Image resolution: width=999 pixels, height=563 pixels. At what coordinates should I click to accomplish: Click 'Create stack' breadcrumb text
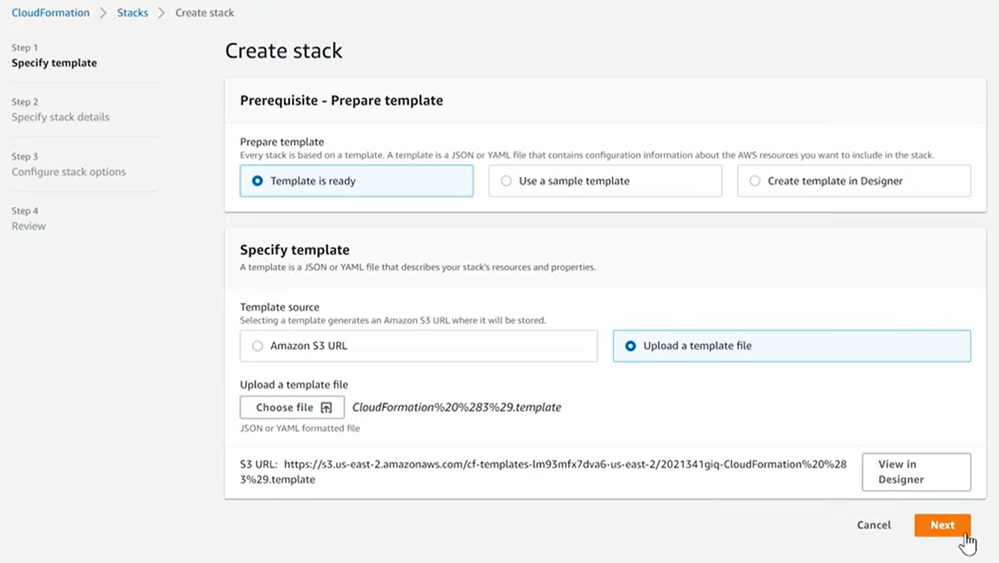(205, 13)
